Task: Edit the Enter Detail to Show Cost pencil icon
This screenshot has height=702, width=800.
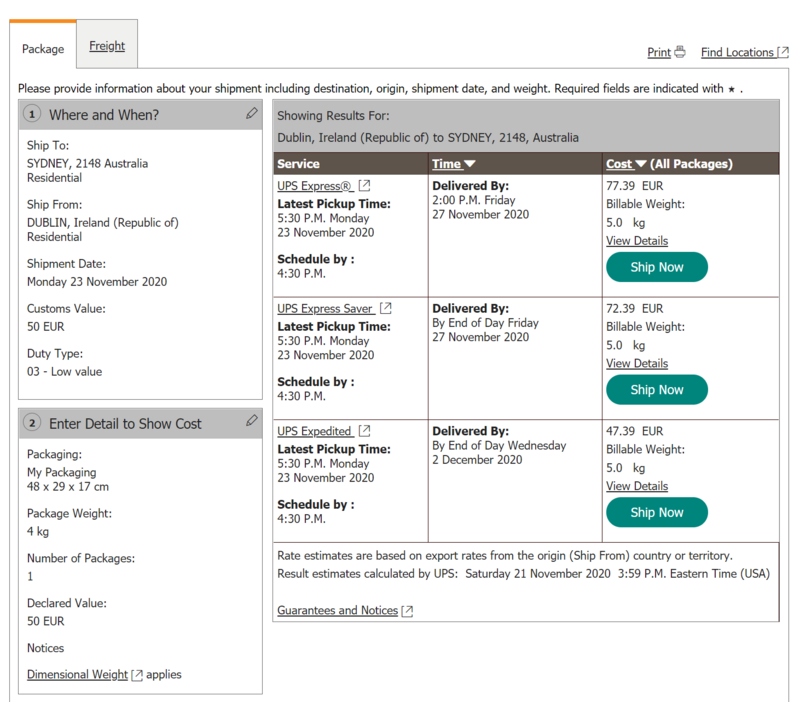Action: click(252, 420)
